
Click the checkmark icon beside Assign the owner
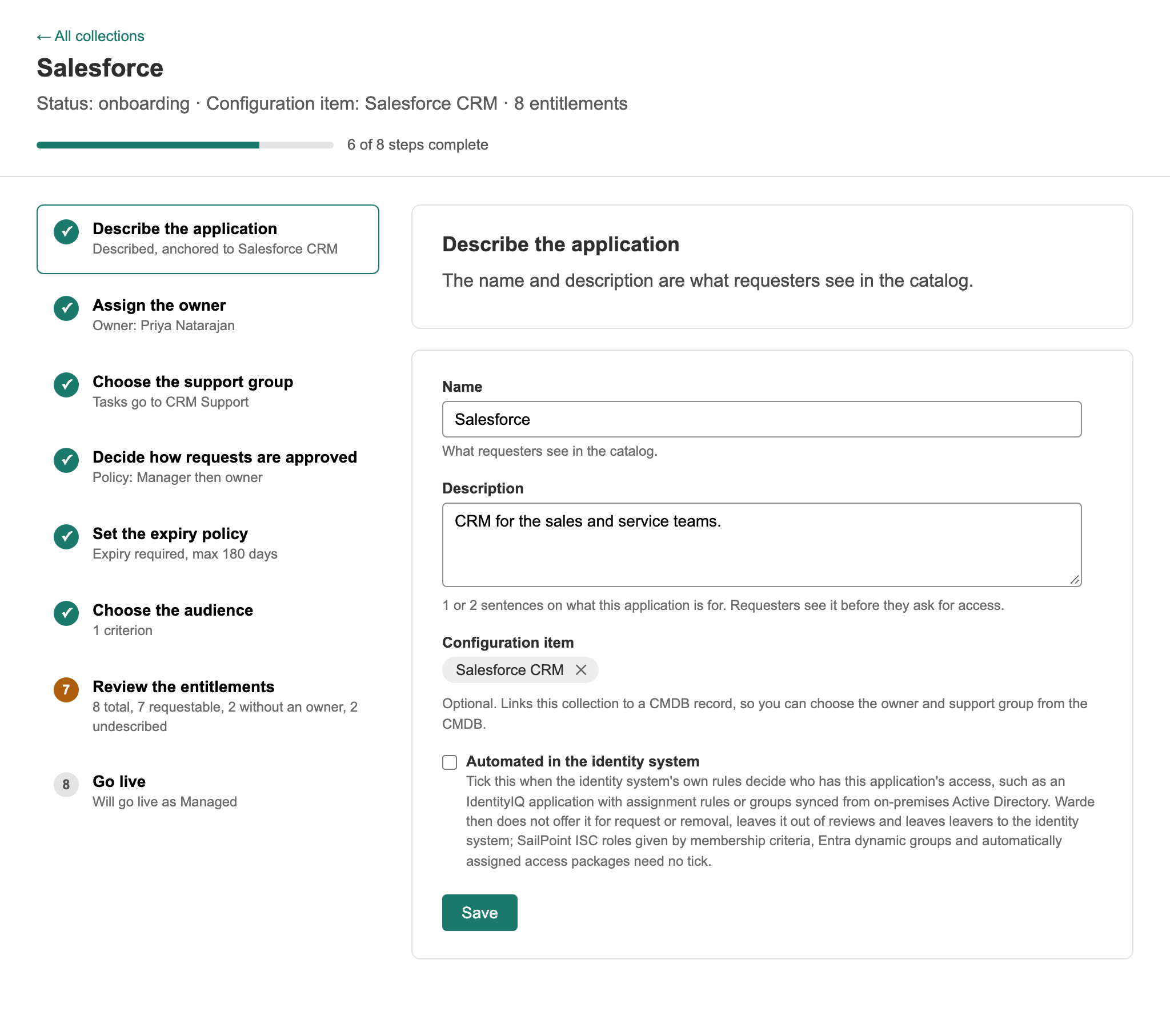click(x=66, y=308)
